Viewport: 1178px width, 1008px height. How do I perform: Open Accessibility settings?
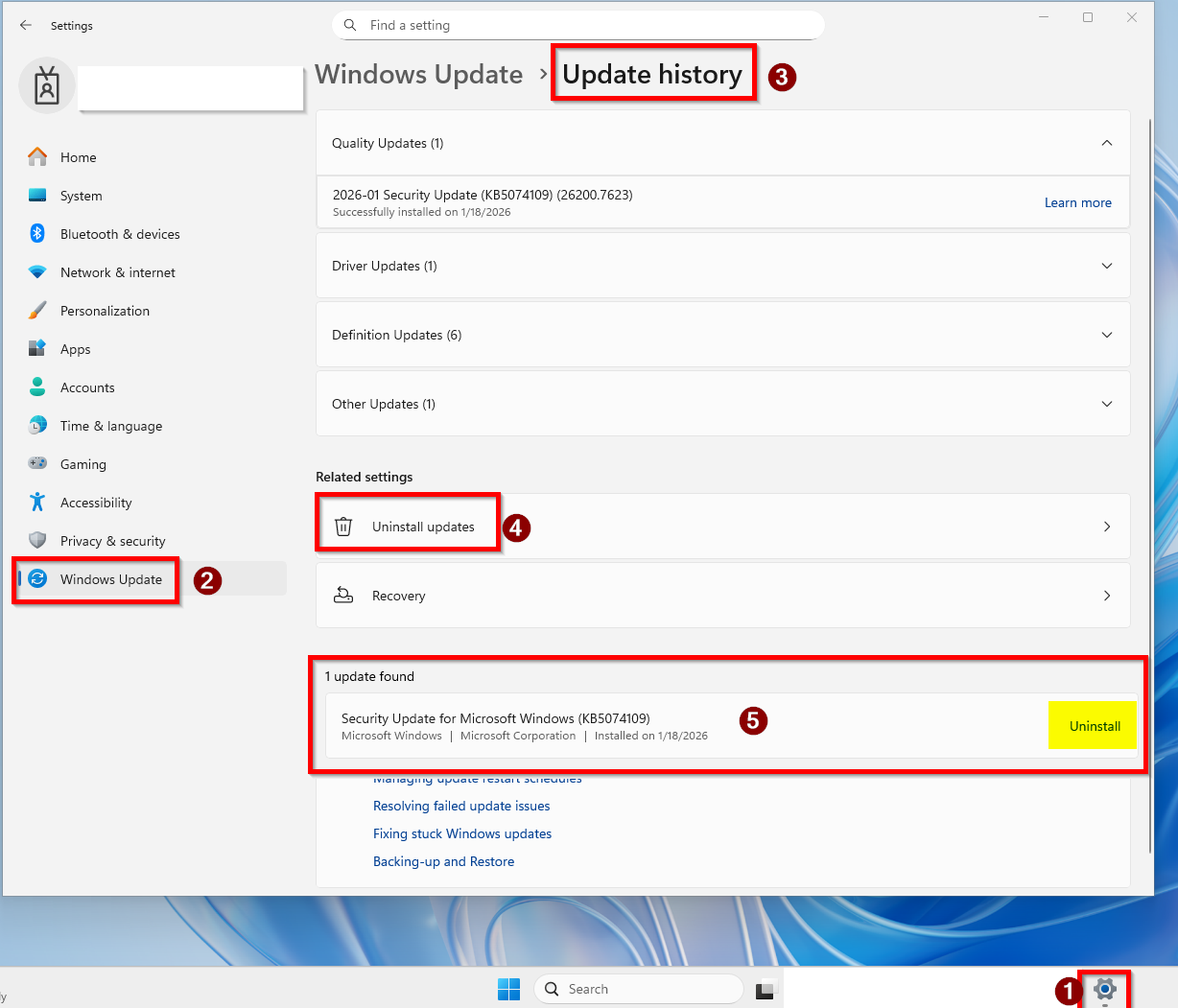[x=151, y=503]
